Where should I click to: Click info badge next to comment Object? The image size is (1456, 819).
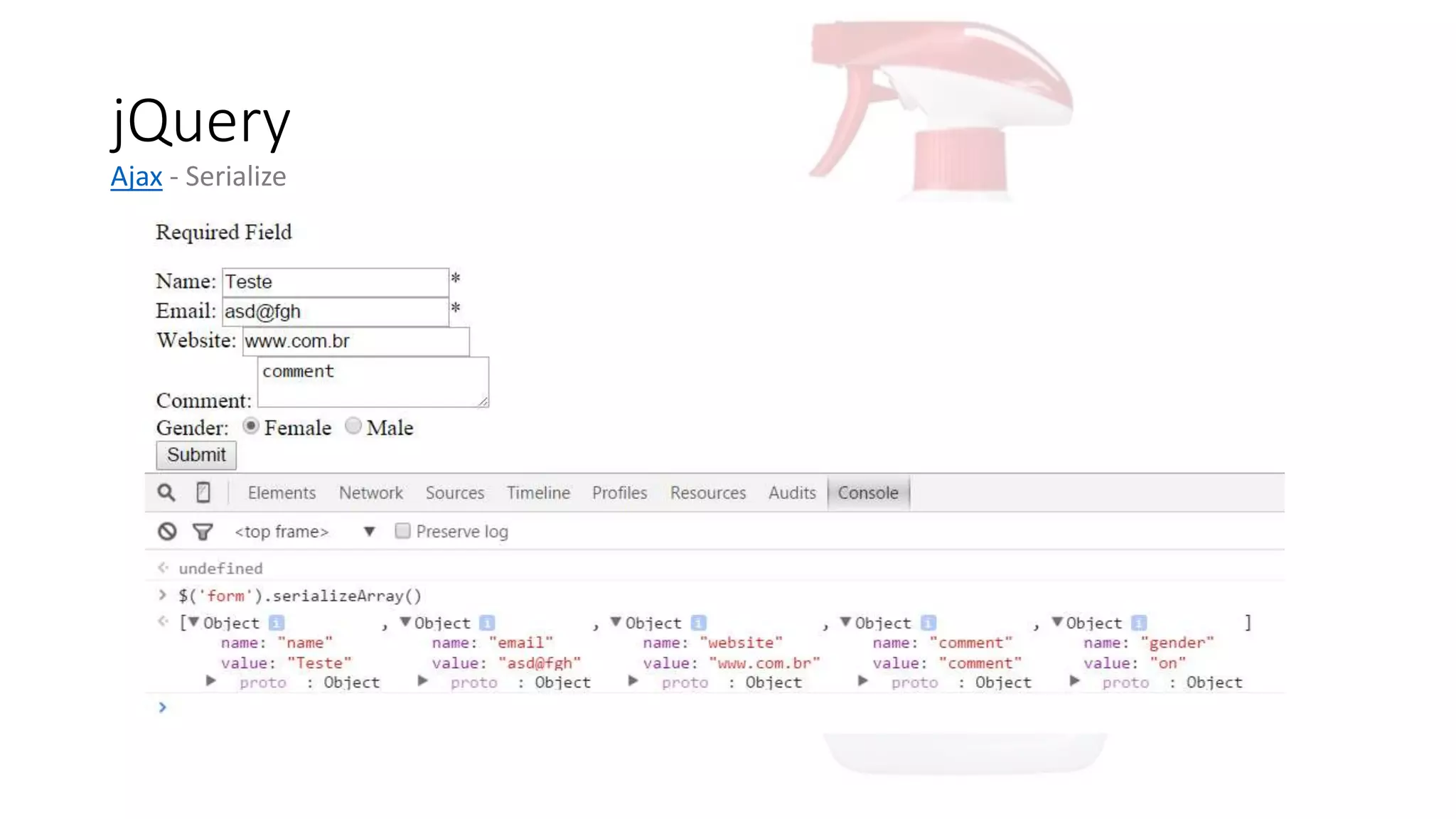[928, 623]
